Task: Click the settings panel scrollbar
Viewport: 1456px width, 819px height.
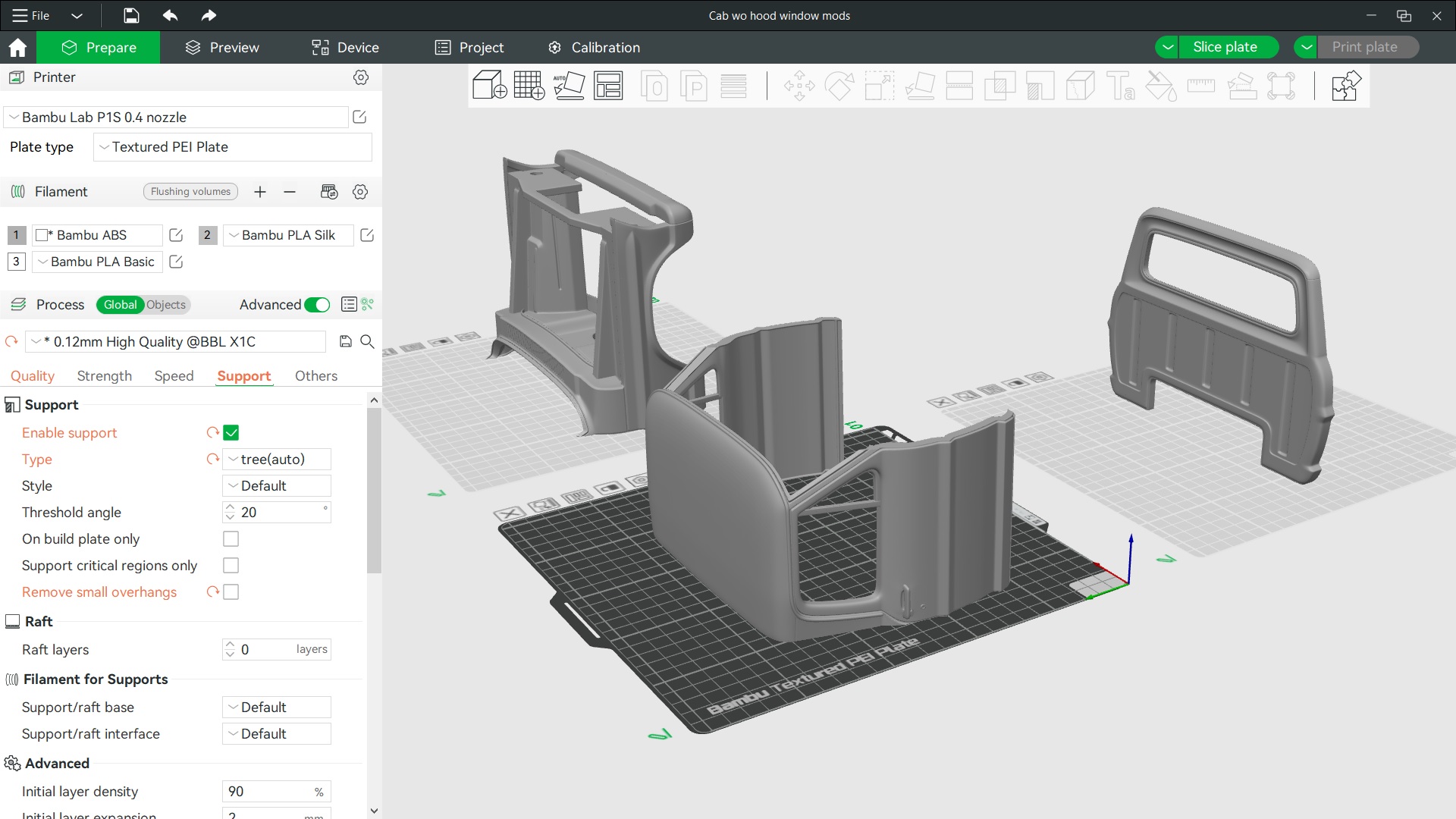Action: tap(374, 491)
